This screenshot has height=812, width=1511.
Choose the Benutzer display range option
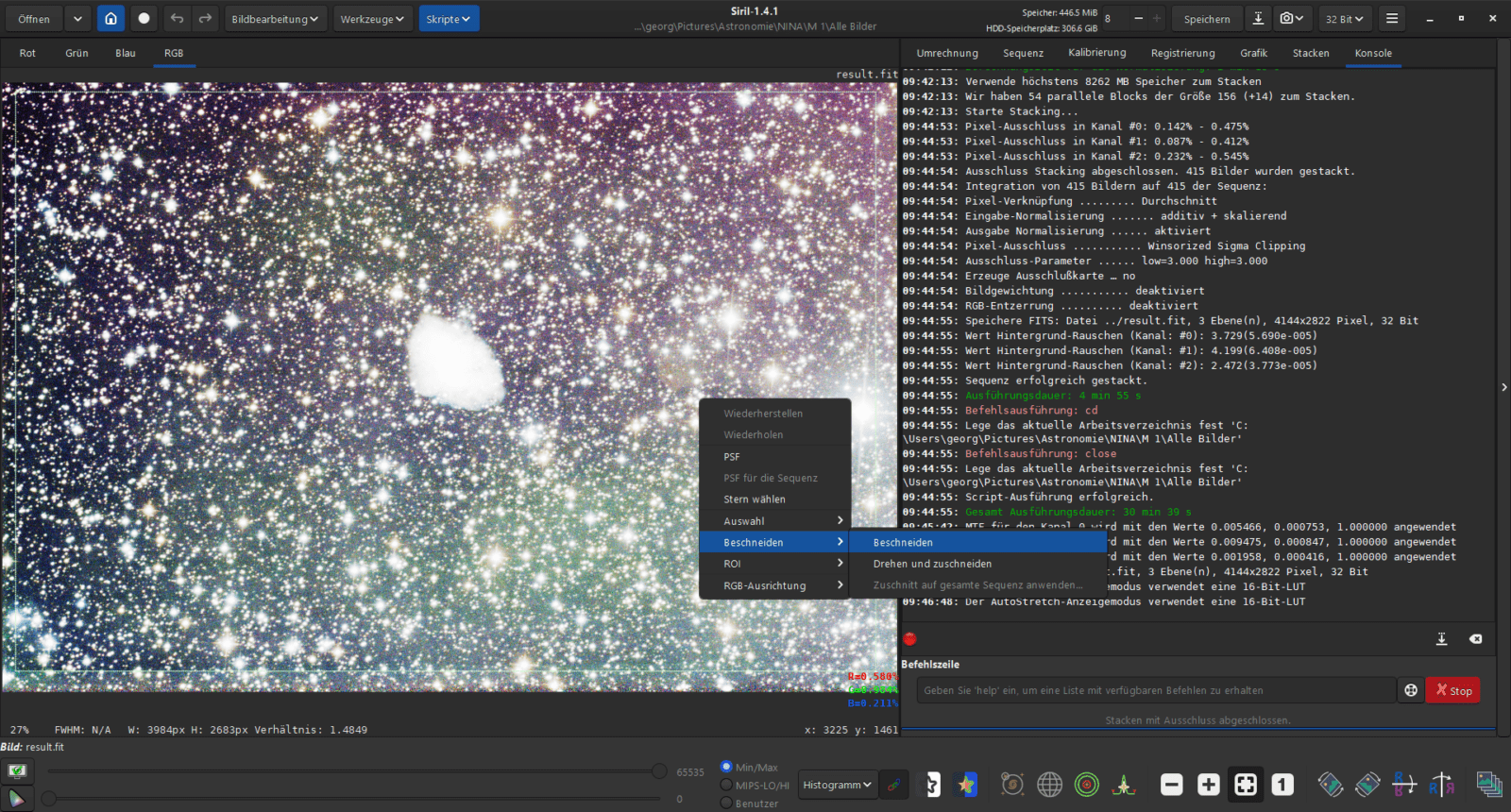coord(726,803)
